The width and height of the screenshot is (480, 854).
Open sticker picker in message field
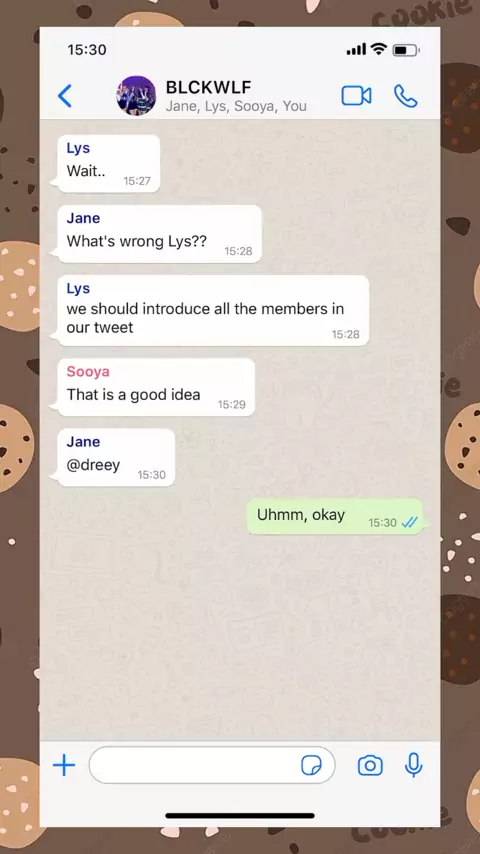pos(311,765)
